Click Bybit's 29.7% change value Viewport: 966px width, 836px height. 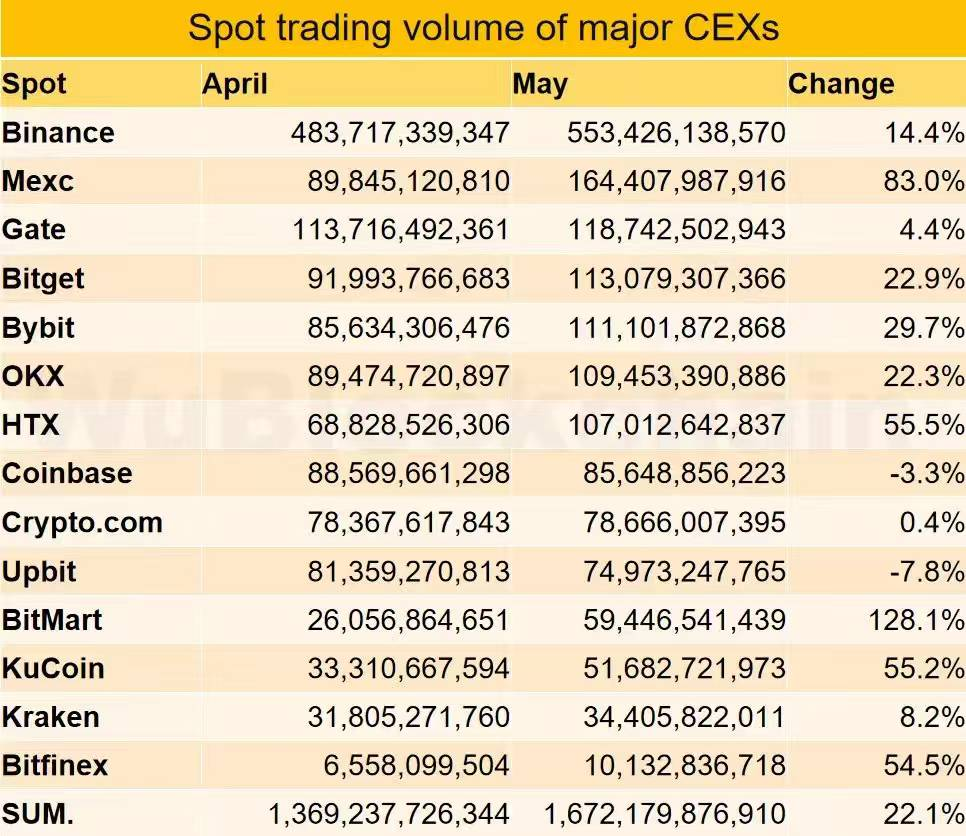coord(923,328)
